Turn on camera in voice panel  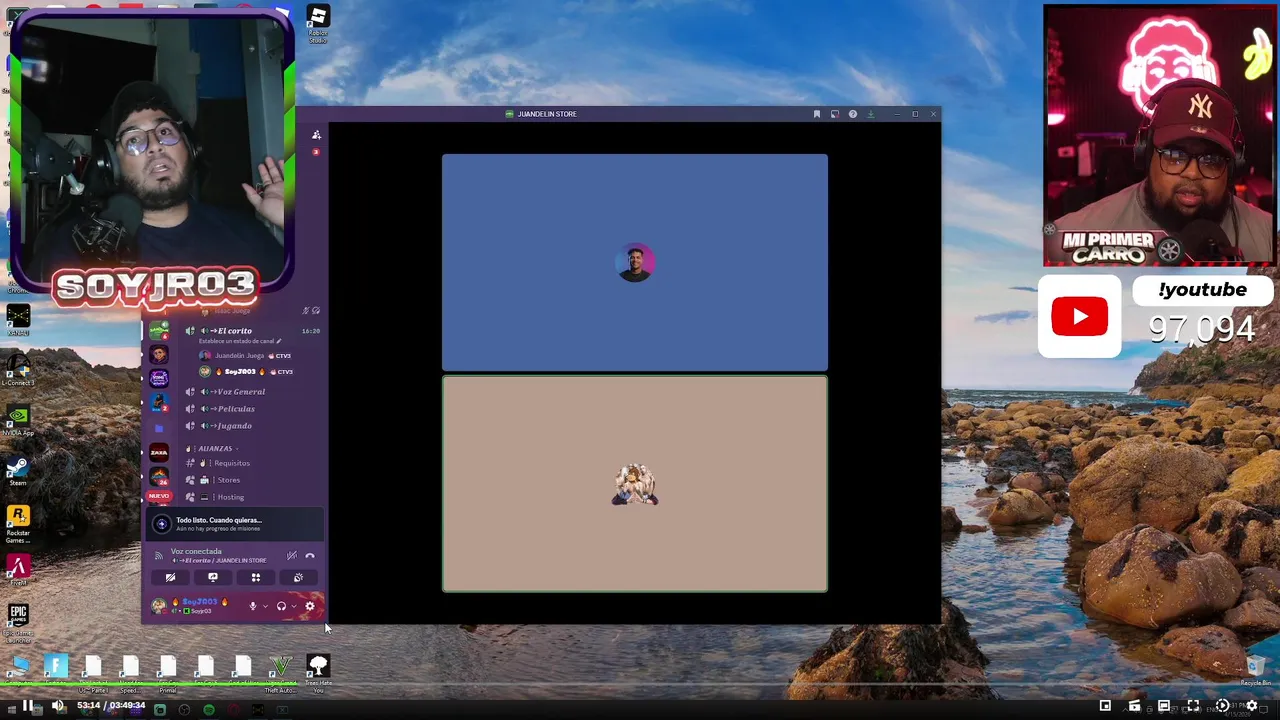pos(170,577)
